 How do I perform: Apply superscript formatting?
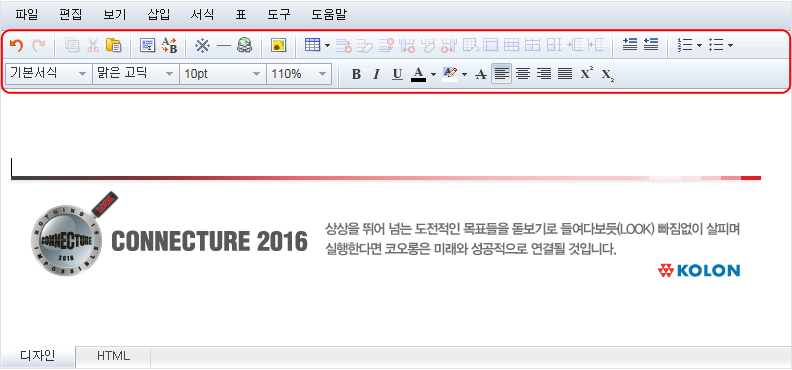[x=586, y=74]
